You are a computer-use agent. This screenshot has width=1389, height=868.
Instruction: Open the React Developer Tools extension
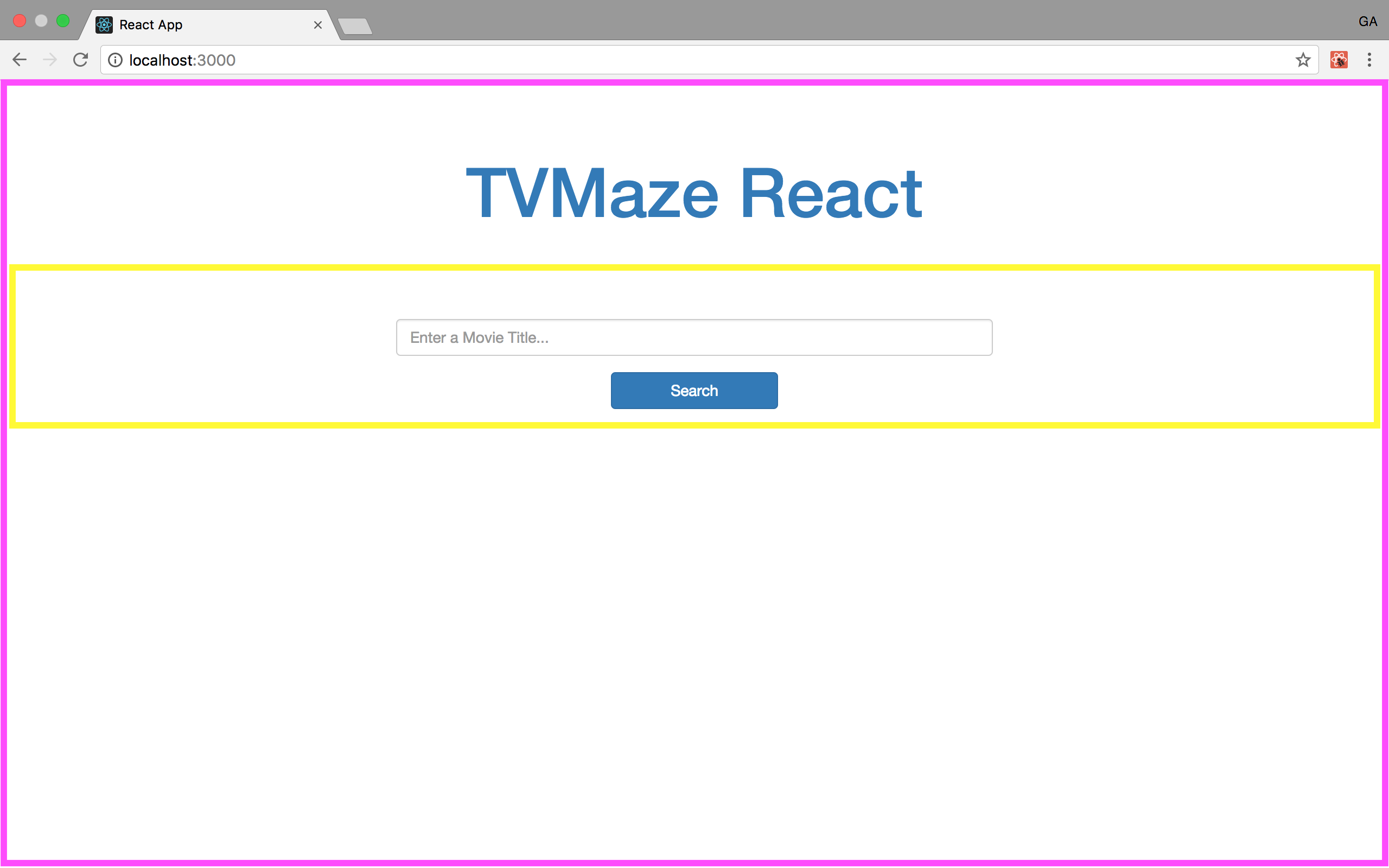(1339, 60)
